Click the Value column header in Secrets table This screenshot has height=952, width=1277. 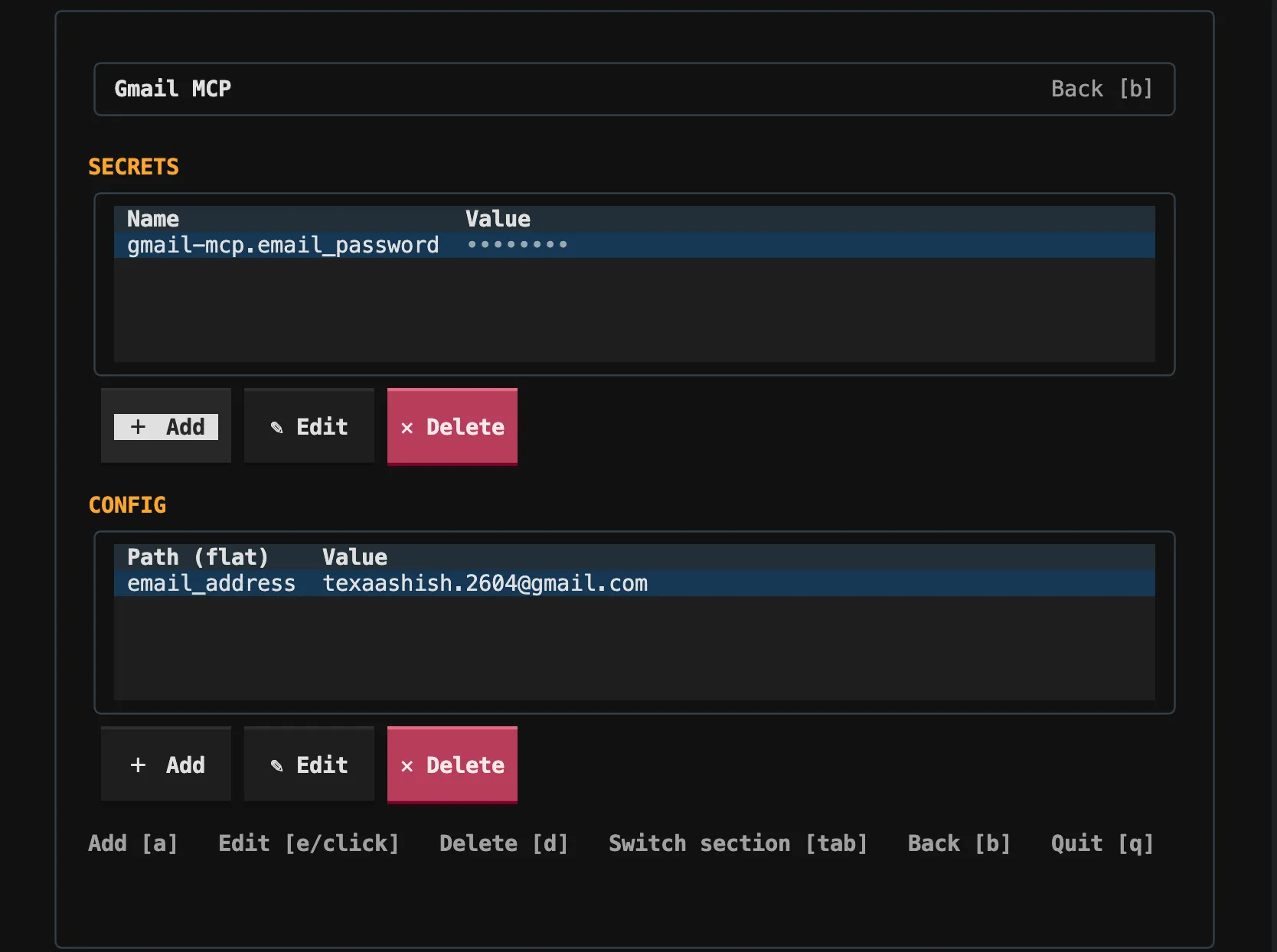pos(498,219)
